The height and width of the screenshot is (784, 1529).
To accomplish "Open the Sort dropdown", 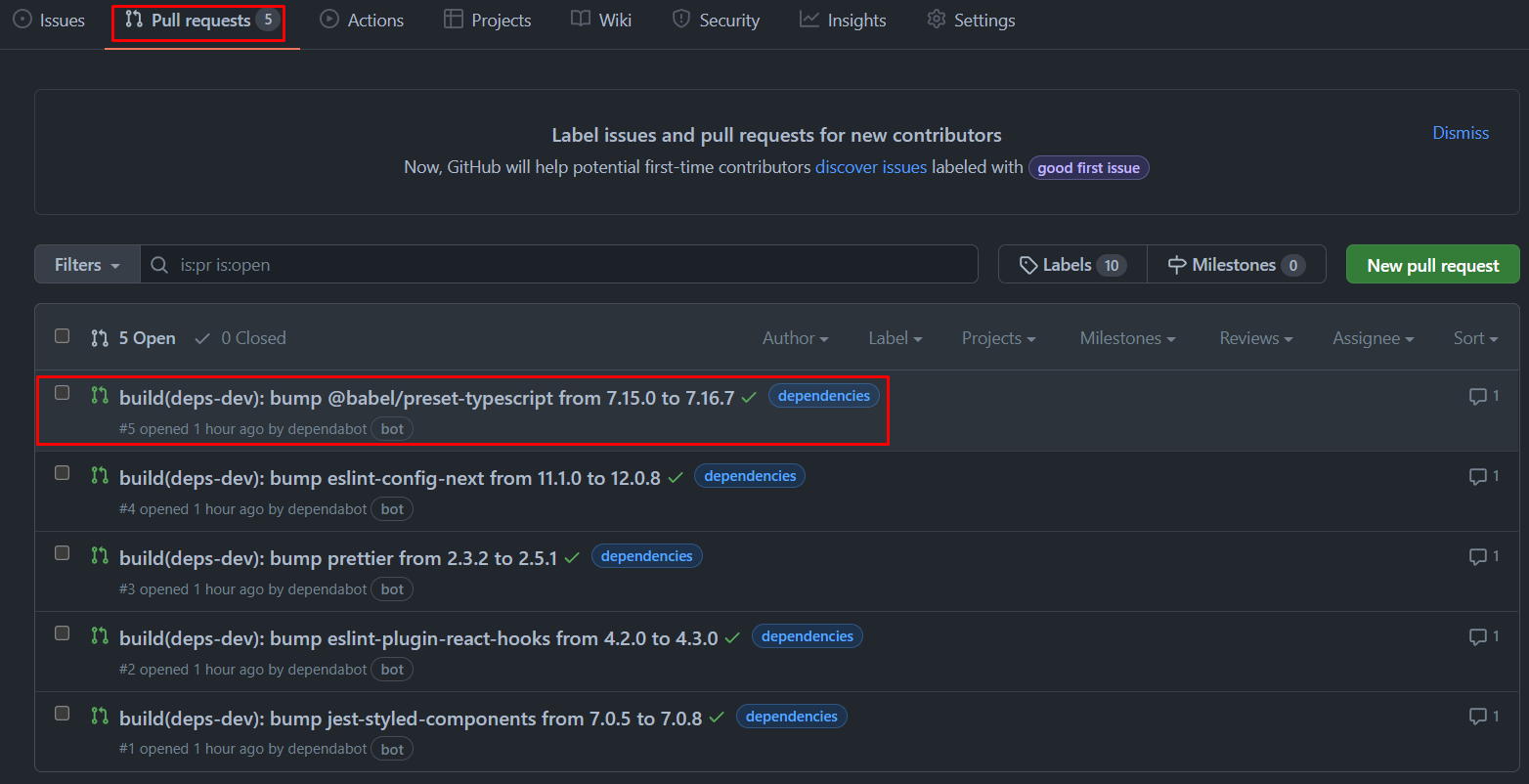I will pos(1475,338).
